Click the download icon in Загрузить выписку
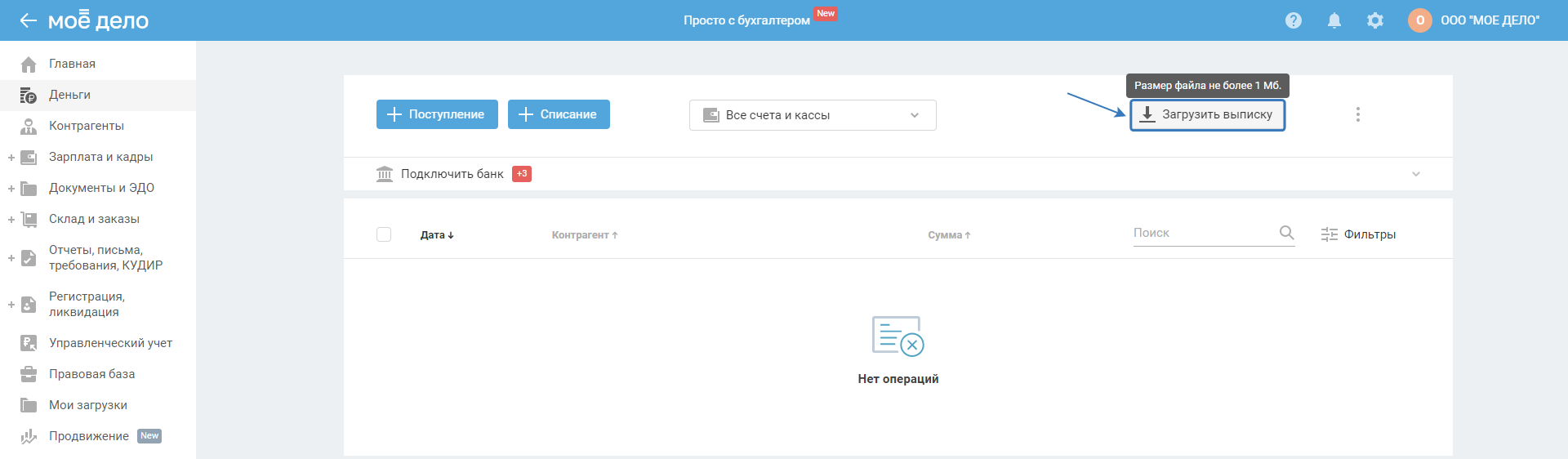 (x=1147, y=114)
